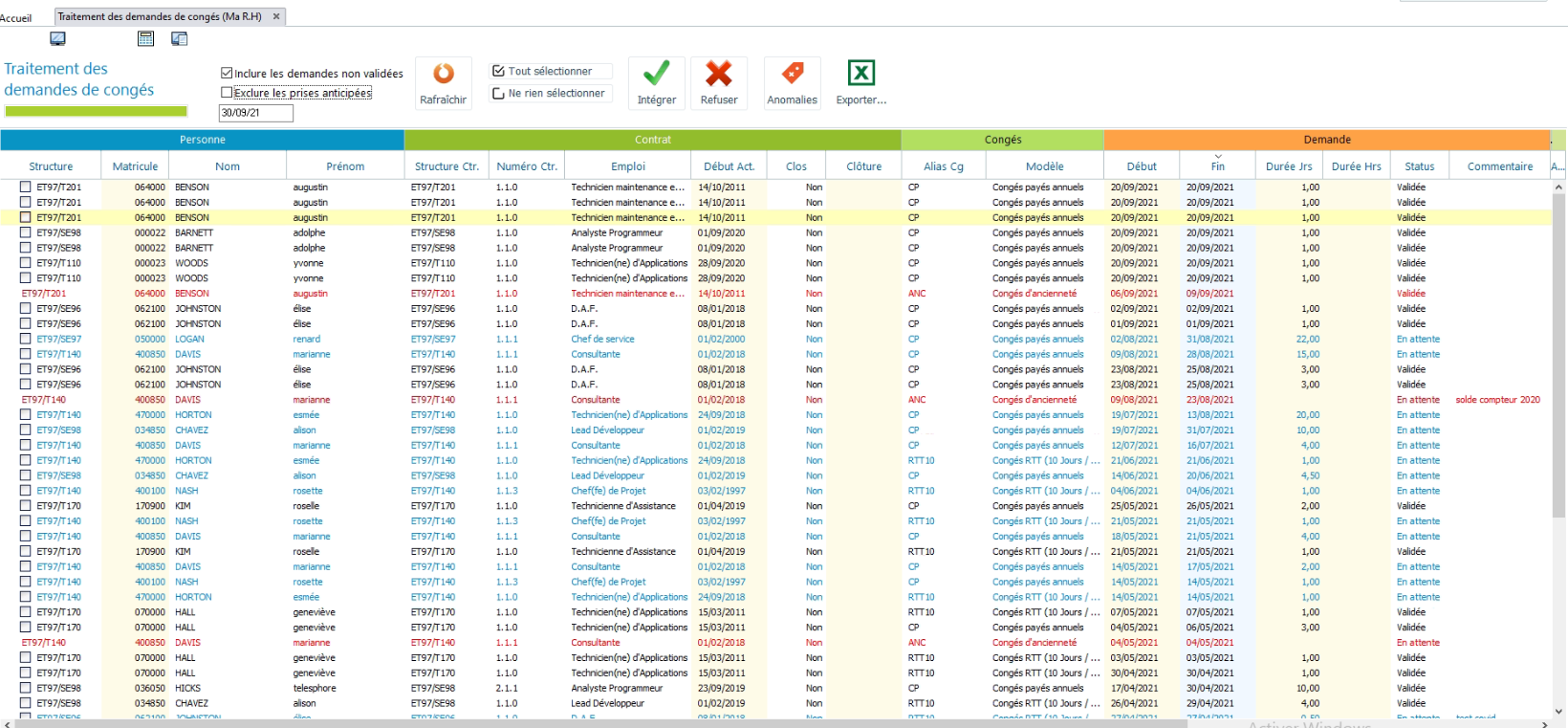
Task: Check the CHAVEZ row starting 19/07/2021
Action: coord(26,430)
